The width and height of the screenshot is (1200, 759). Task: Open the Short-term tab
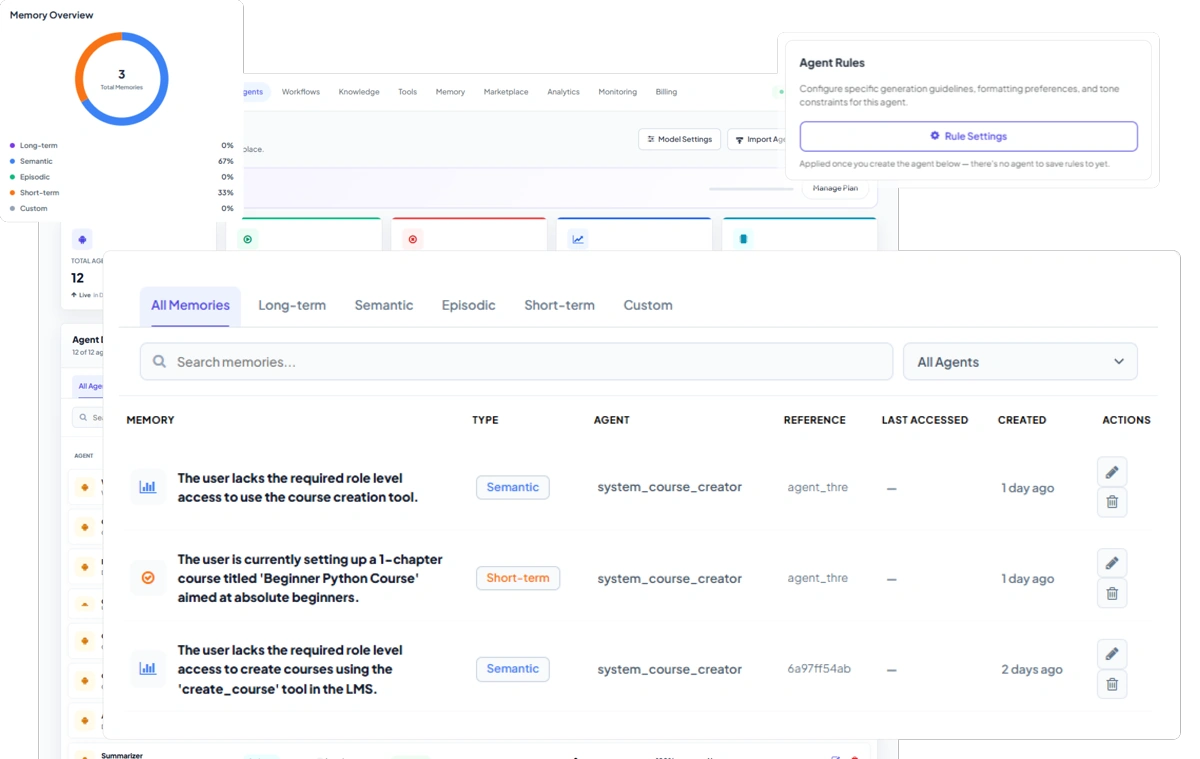click(559, 305)
